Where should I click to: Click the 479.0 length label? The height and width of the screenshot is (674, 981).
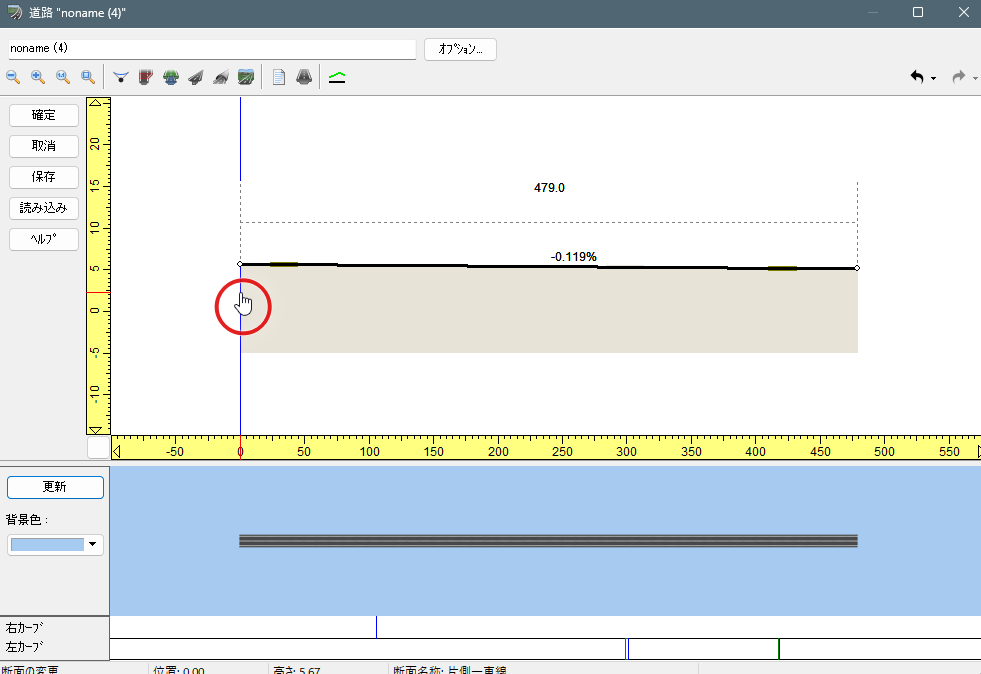click(549, 188)
